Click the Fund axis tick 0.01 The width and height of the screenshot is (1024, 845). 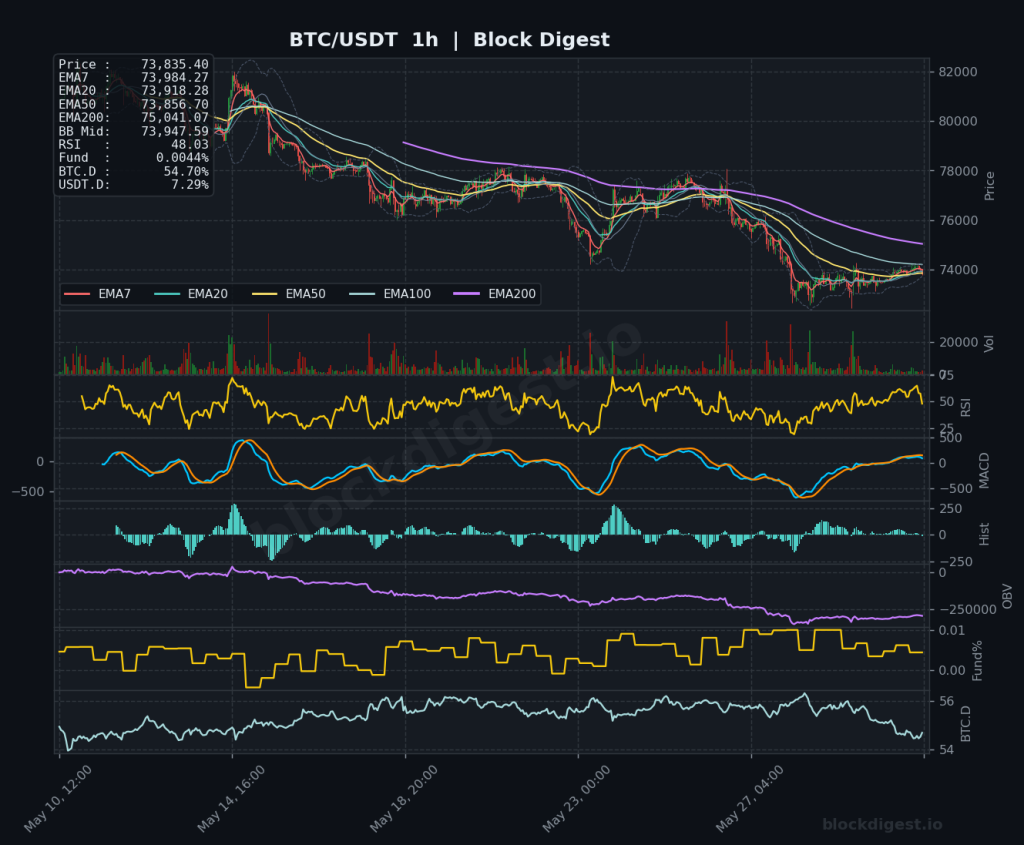[x=952, y=630]
